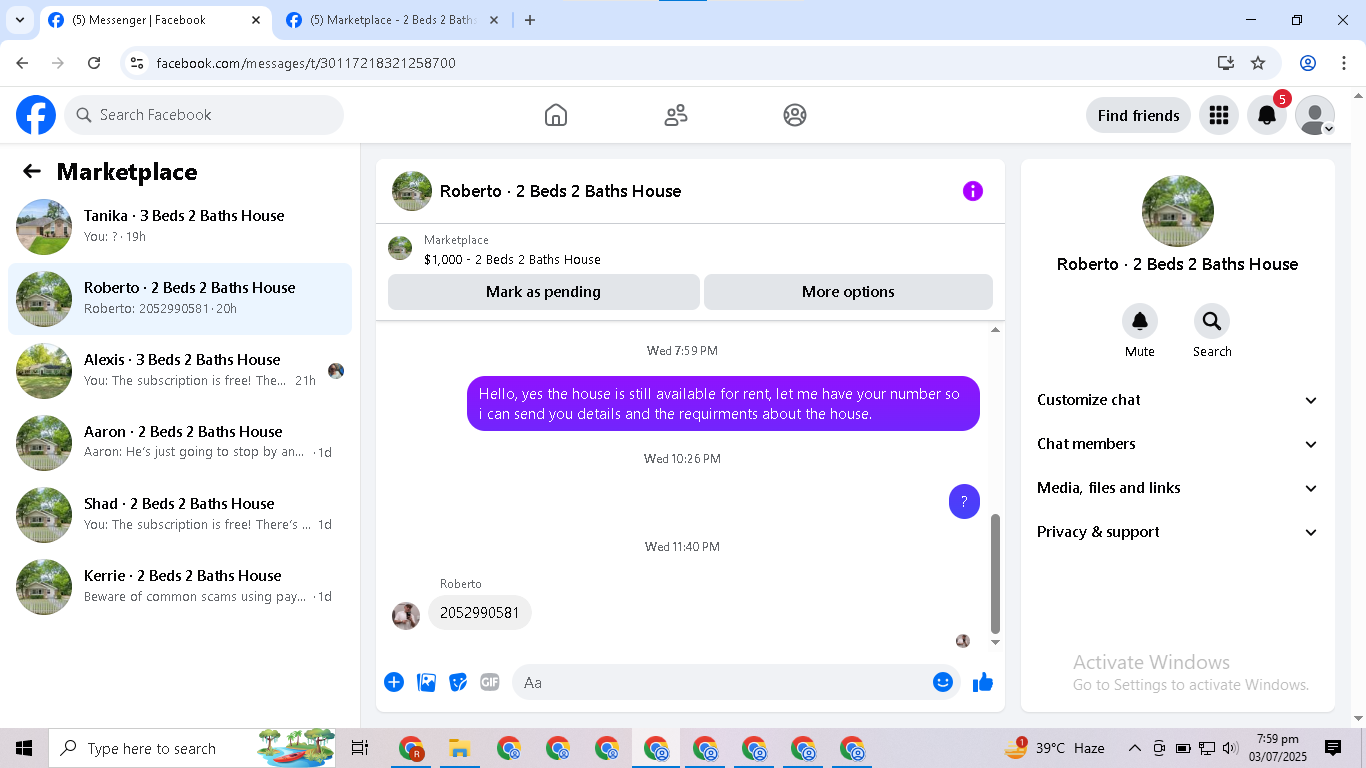Screen dimensions: 1366x768
Task: Expand Chat members section
Action: (1177, 444)
